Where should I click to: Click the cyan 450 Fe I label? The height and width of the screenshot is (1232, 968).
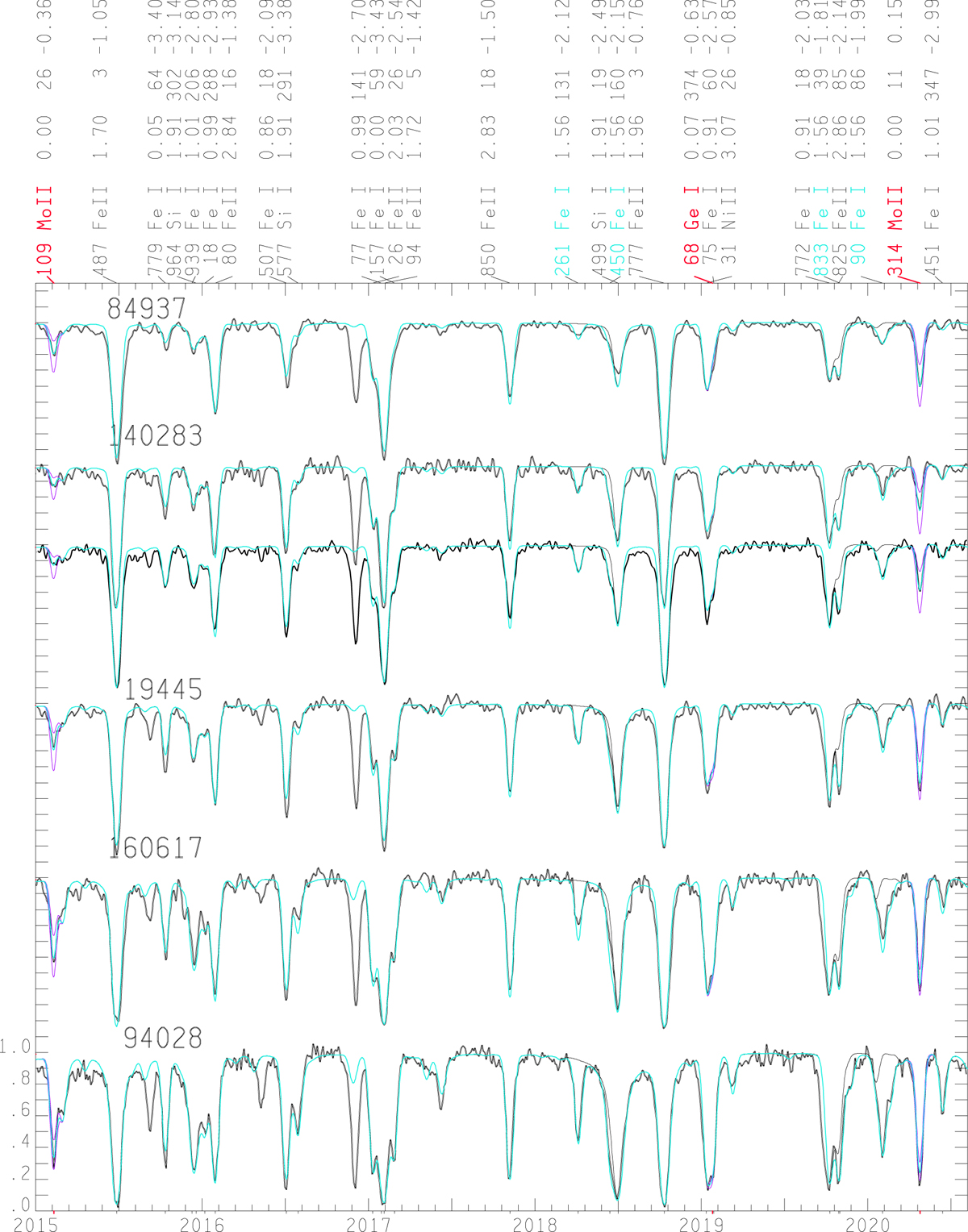616,232
